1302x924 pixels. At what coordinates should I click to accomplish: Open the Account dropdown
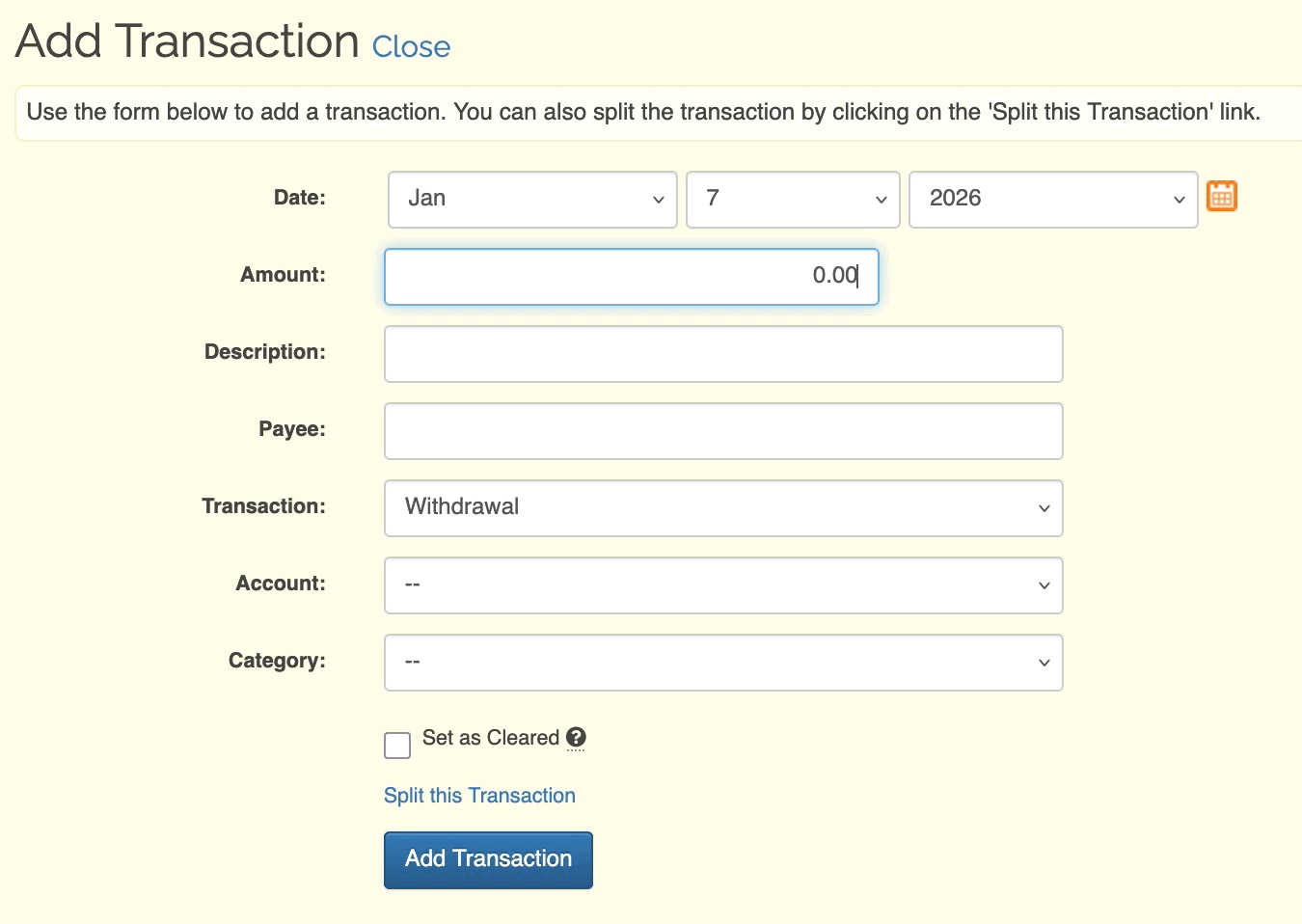click(x=723, y=585)
